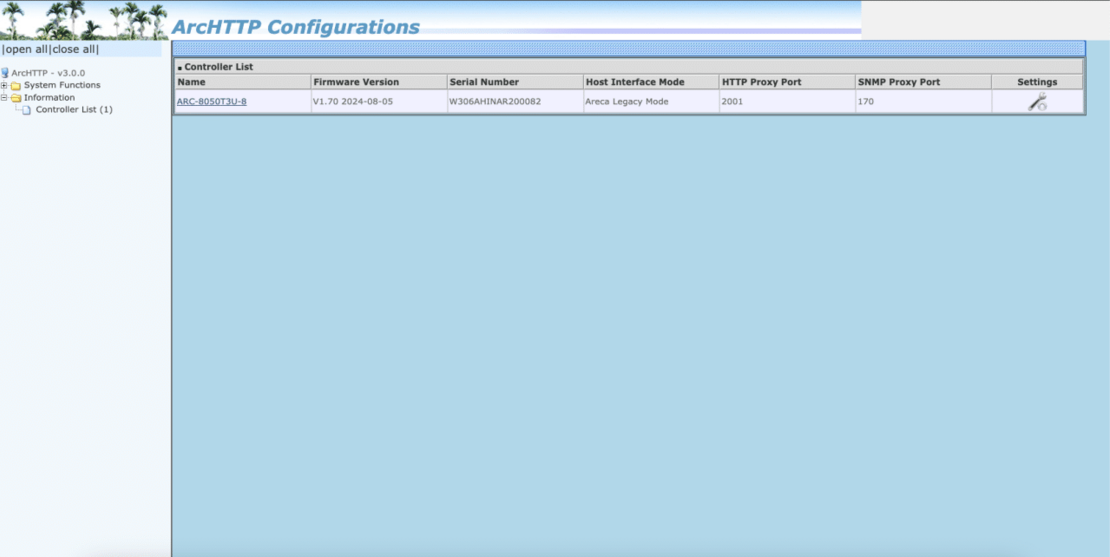
Task: Click the ArcHTTP computer icon in tree
Action: [5, 73]
